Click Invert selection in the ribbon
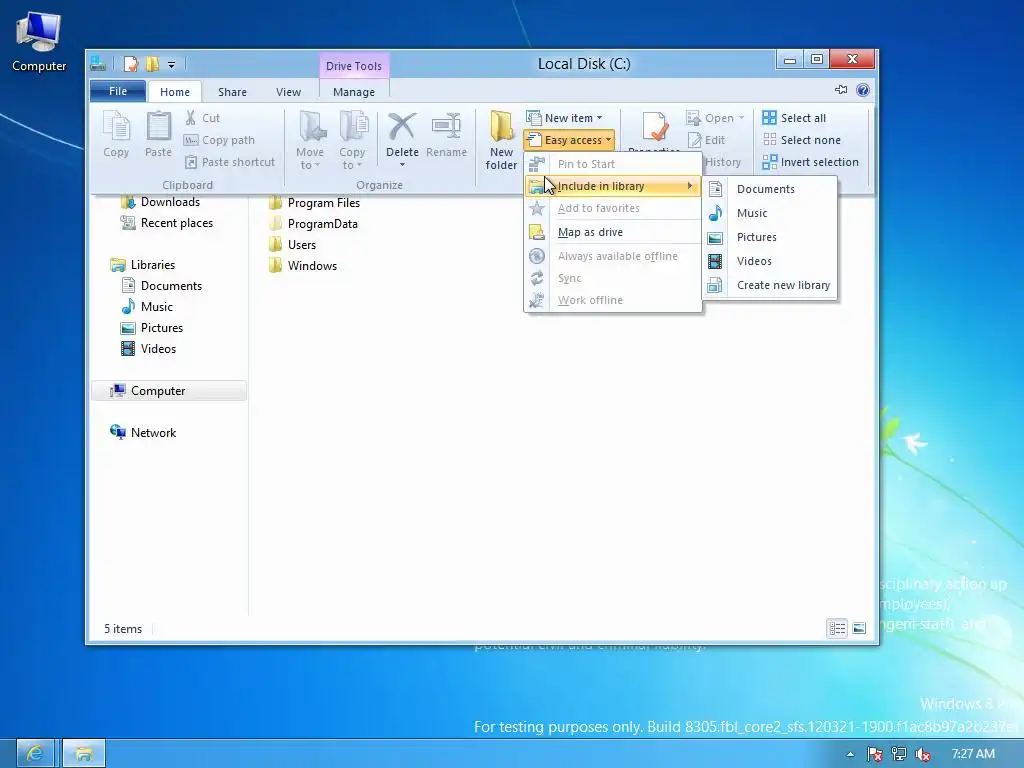 [811, 162]
